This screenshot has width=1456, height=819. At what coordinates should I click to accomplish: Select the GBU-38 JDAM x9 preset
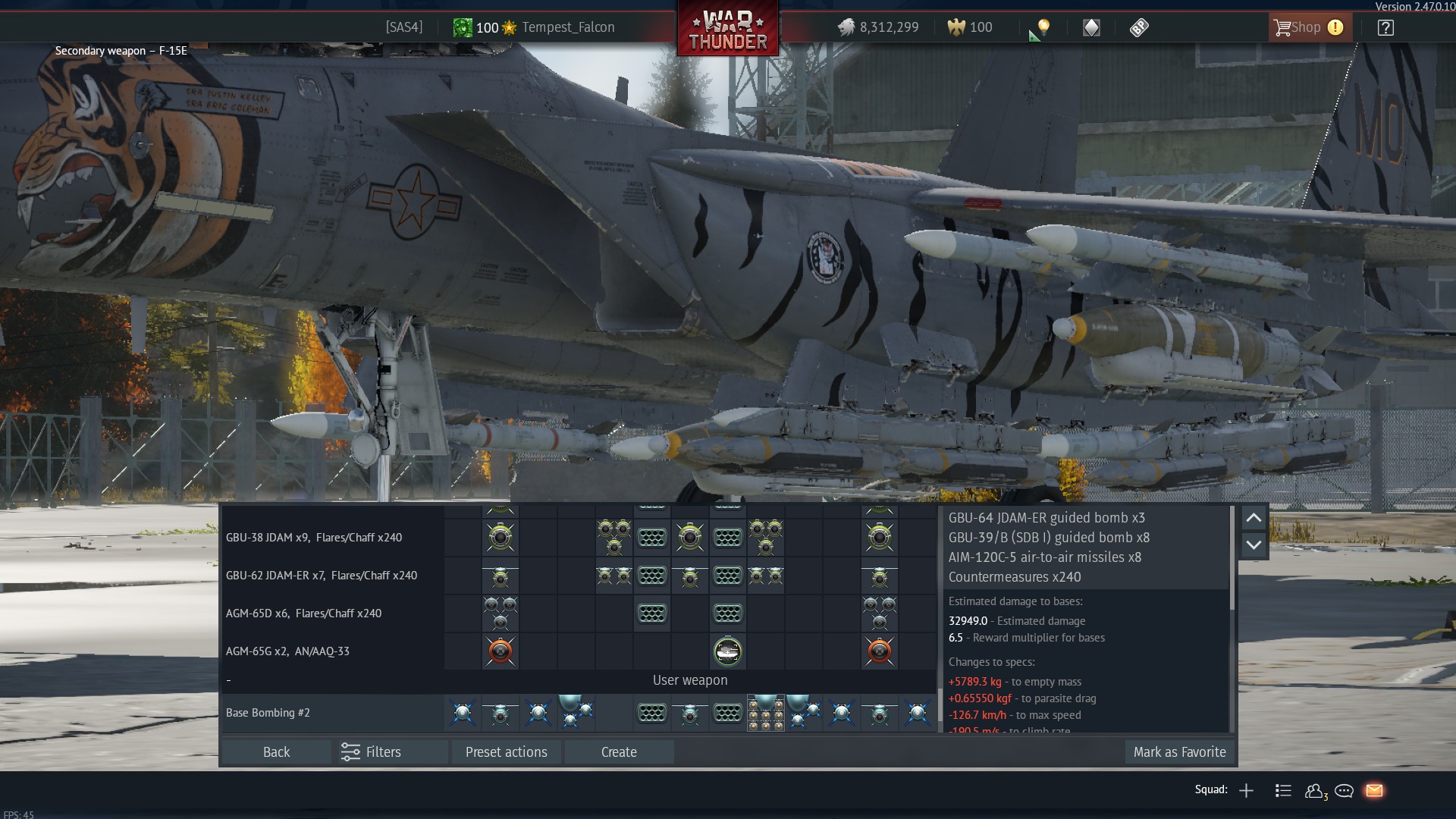coord(314,538)
